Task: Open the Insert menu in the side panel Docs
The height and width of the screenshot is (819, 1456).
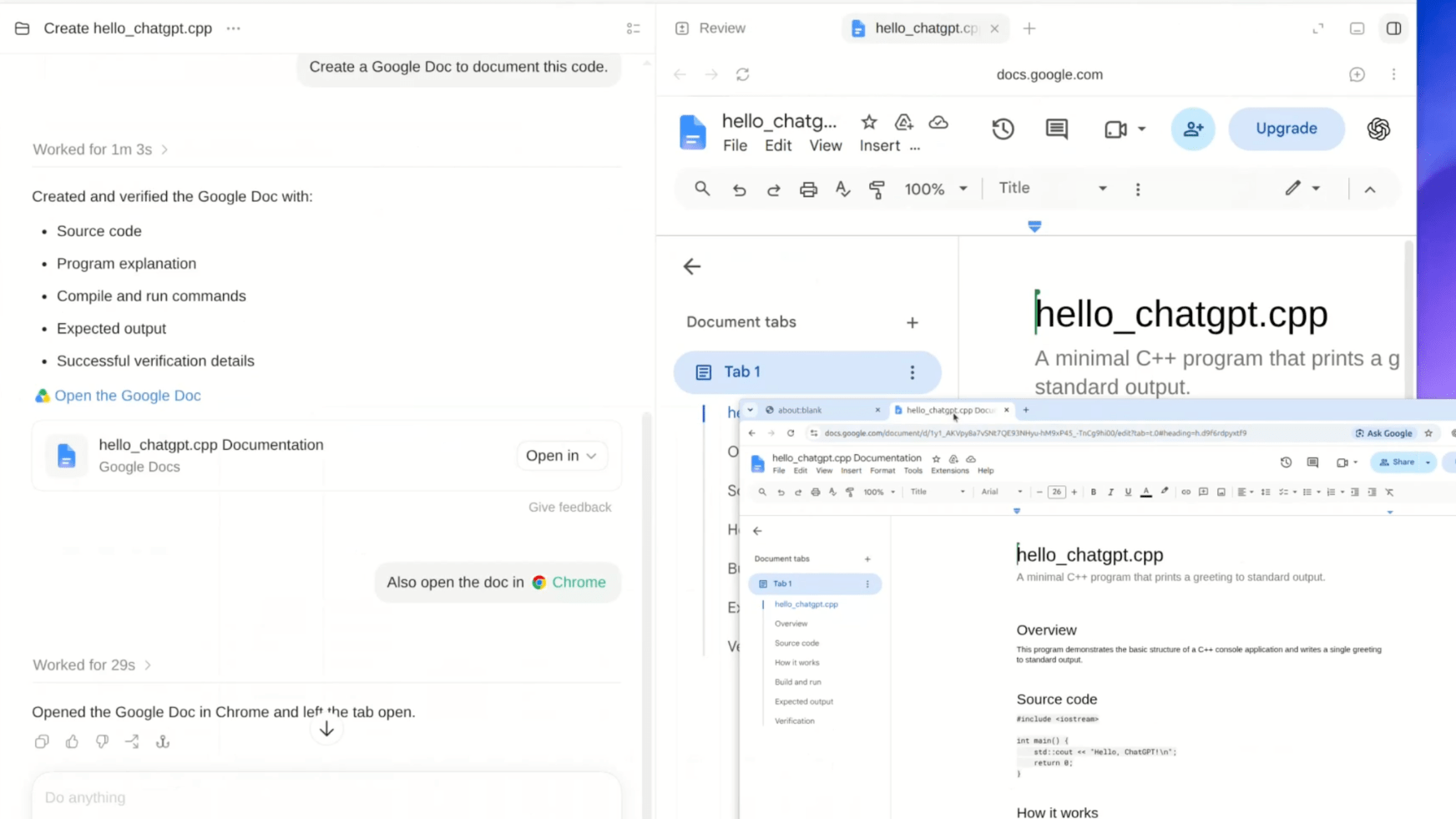Action: point(880,145)
